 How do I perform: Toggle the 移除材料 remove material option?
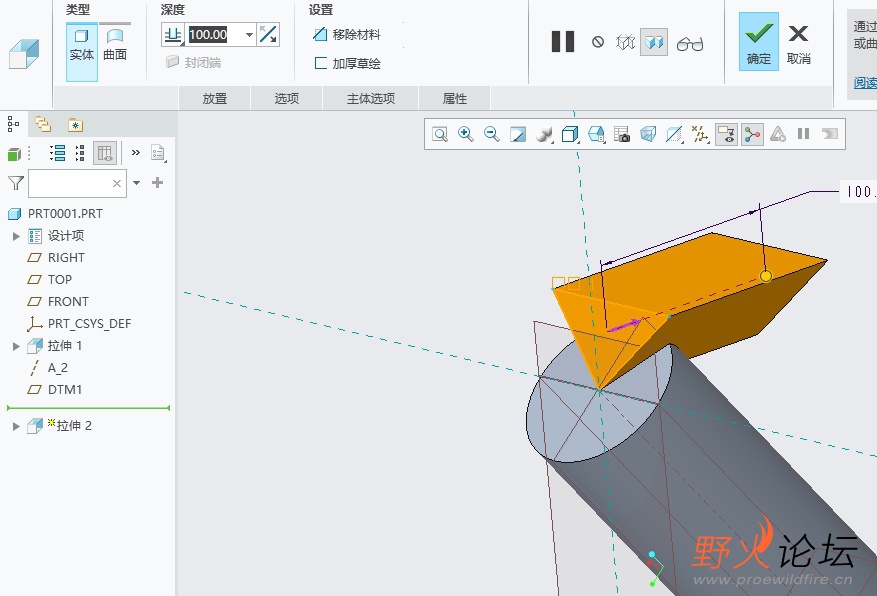point(346,35)
